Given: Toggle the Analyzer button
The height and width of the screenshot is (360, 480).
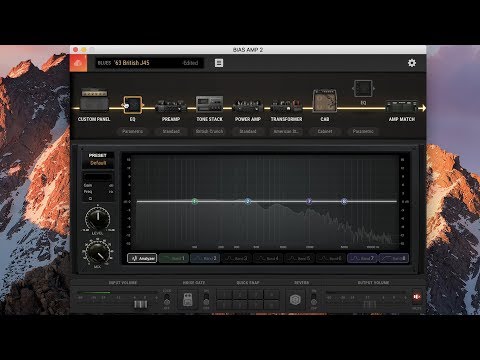Looking at the screenshot, I should [x=142, y=258].
